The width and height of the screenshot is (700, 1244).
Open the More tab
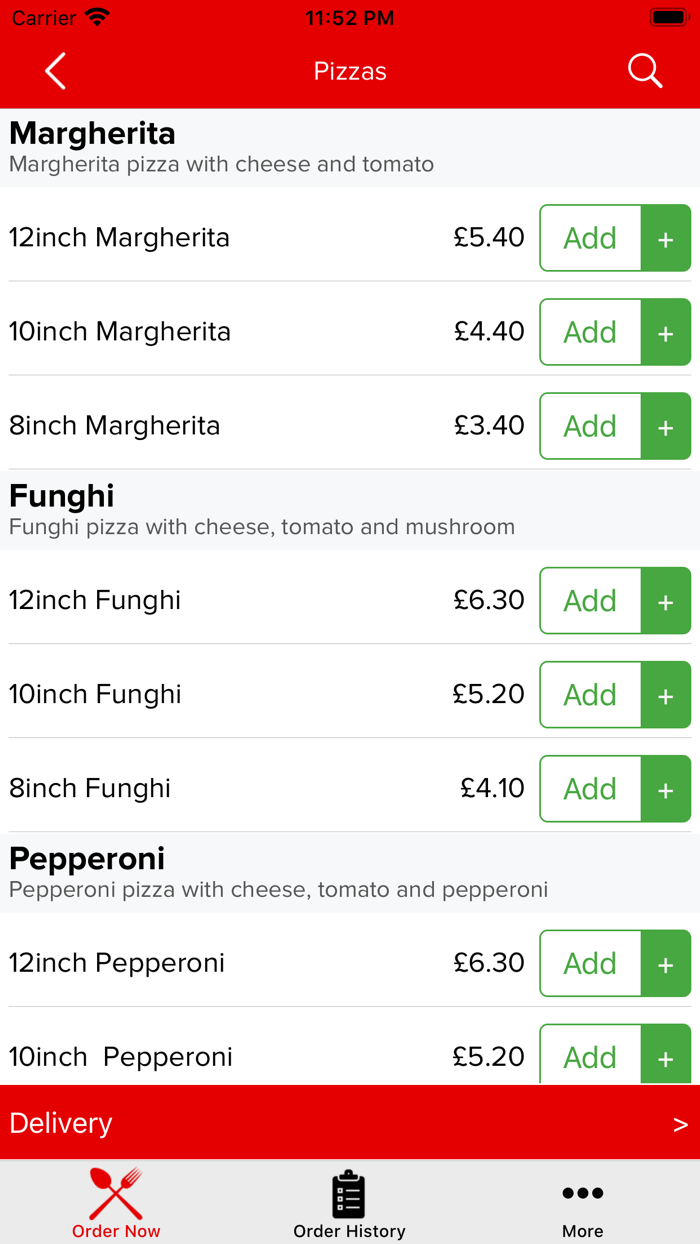point(582,1204)
